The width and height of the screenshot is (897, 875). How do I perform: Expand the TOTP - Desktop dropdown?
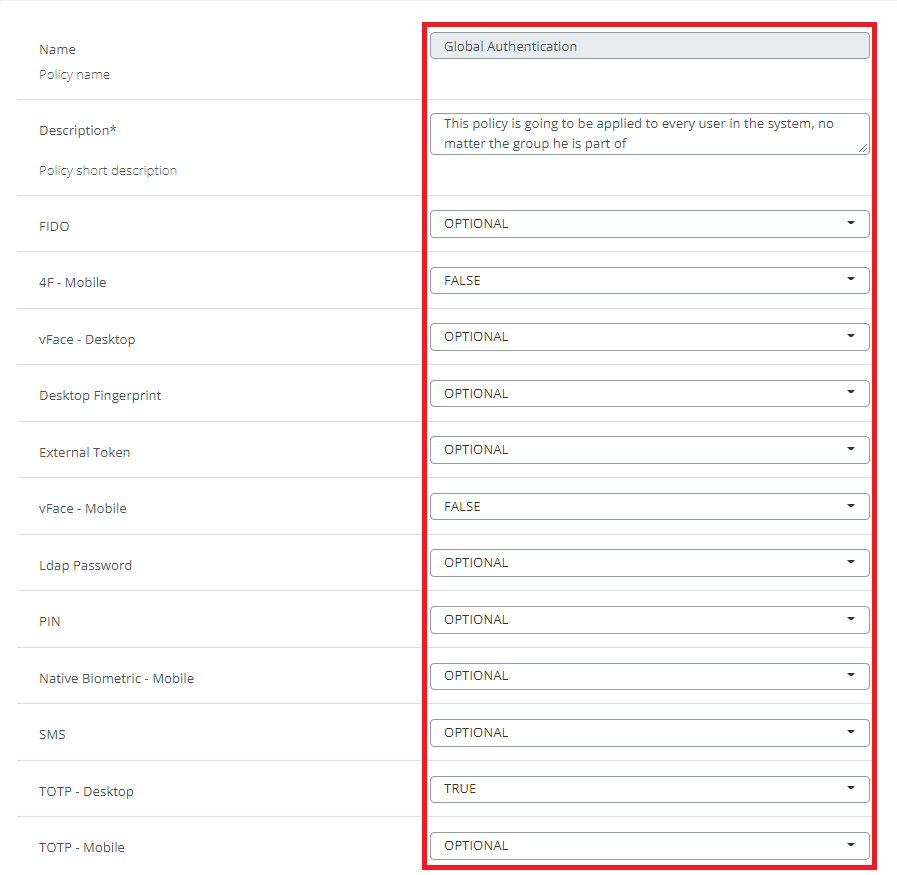649,789
